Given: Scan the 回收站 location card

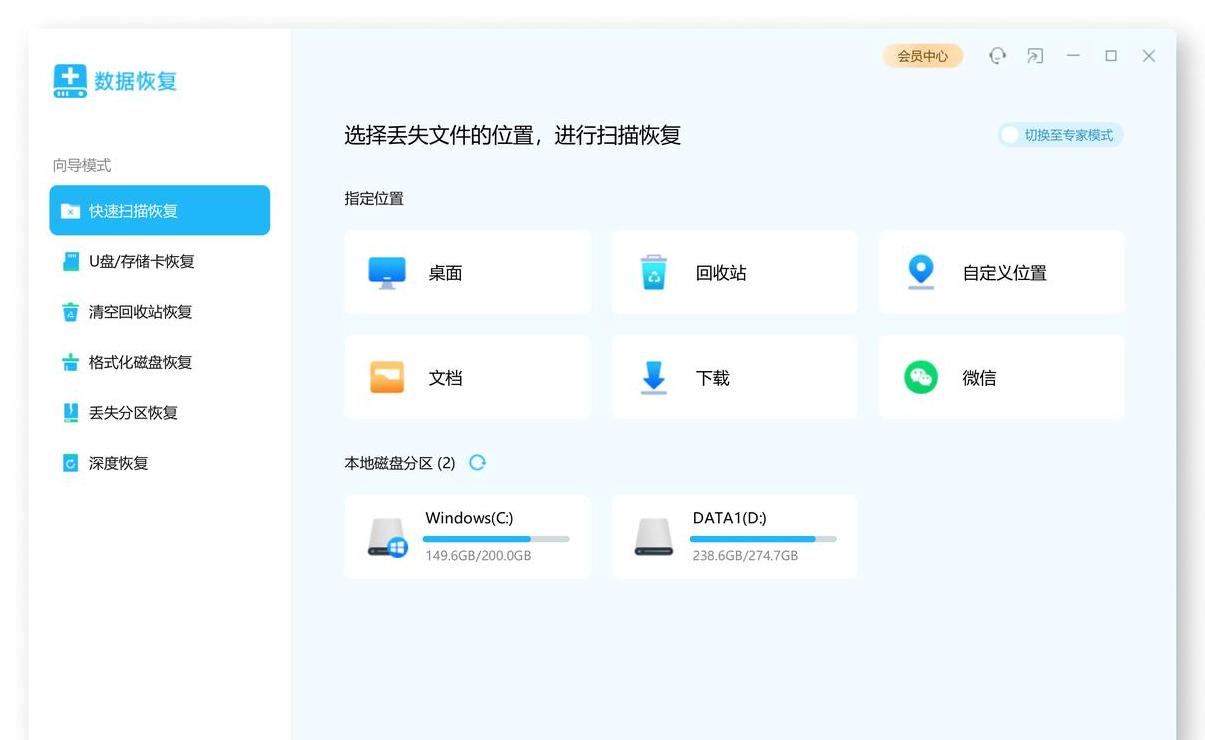Looking at the screenshot, I should (735, 272).
